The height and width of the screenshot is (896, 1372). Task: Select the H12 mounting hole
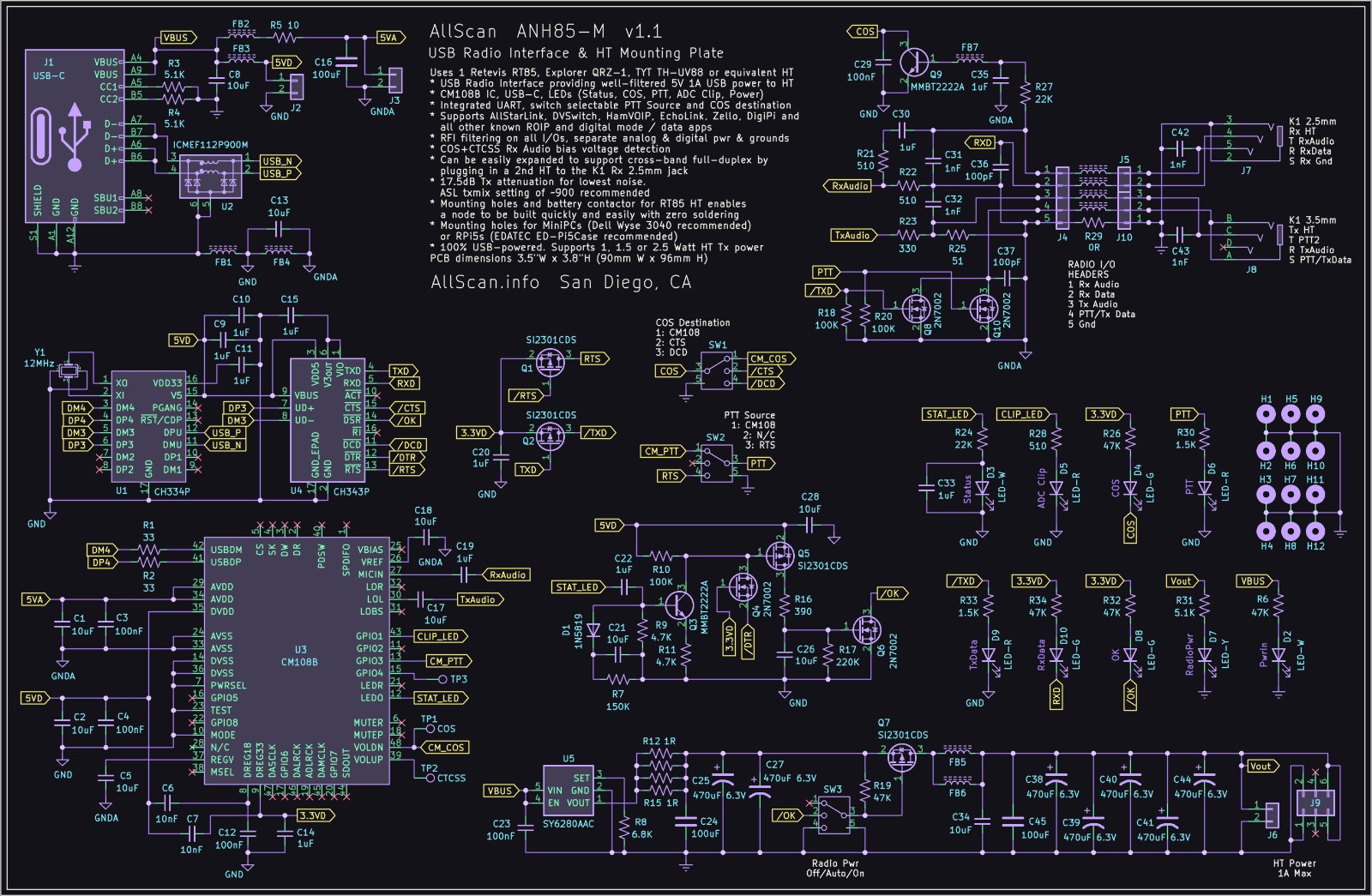point(1315,531)
